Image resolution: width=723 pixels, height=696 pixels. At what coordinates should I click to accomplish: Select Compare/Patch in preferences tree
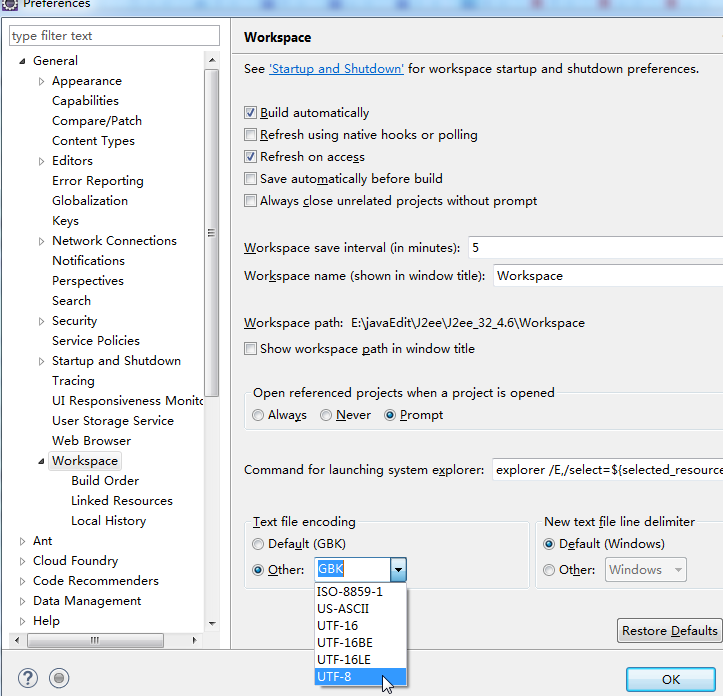click(97, 121)
